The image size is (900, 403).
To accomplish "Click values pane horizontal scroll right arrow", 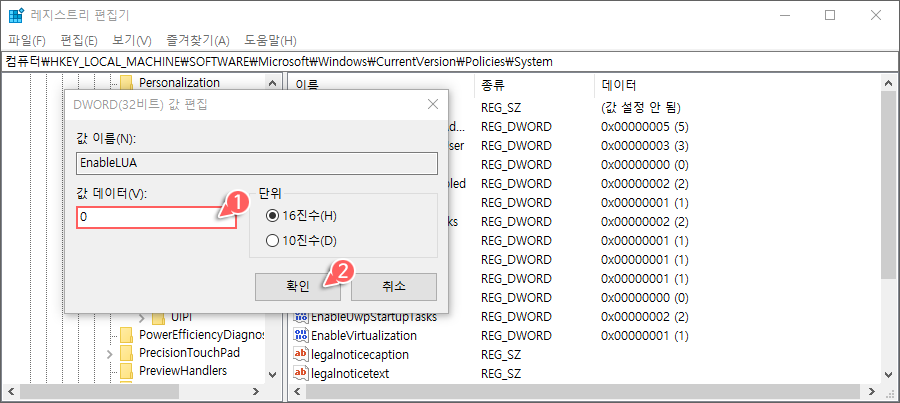I will (x=872, y=392).
